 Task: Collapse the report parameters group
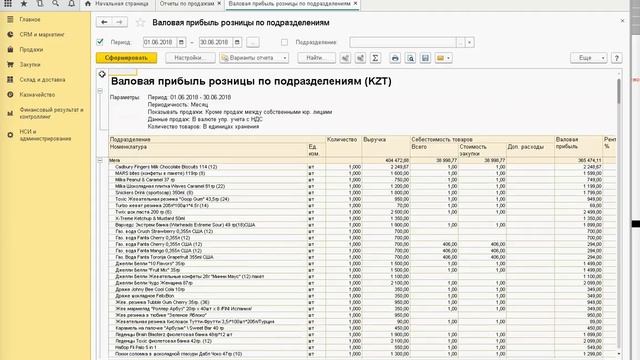100,91
